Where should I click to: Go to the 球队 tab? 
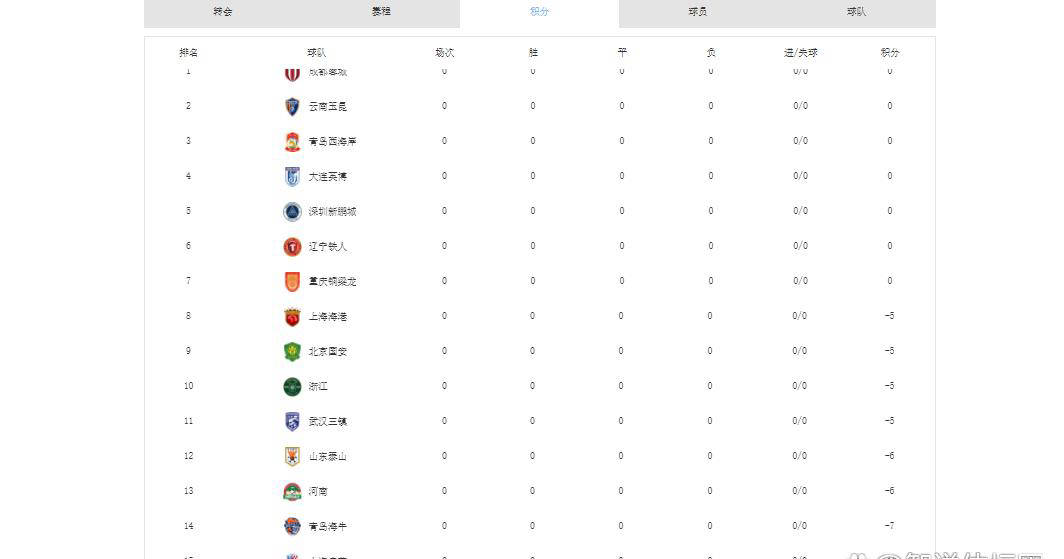(x=856, y=12)
